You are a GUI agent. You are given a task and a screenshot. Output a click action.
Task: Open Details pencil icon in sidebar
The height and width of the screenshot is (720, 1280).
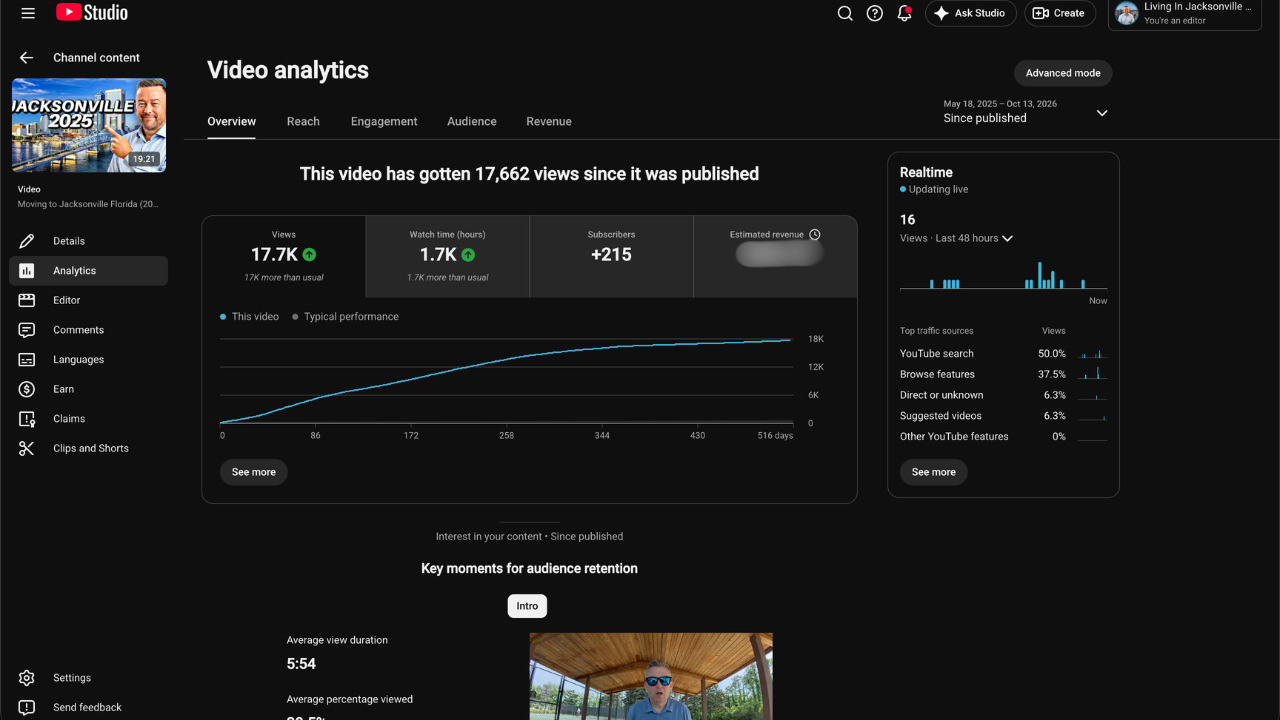(x=27, y=241)
